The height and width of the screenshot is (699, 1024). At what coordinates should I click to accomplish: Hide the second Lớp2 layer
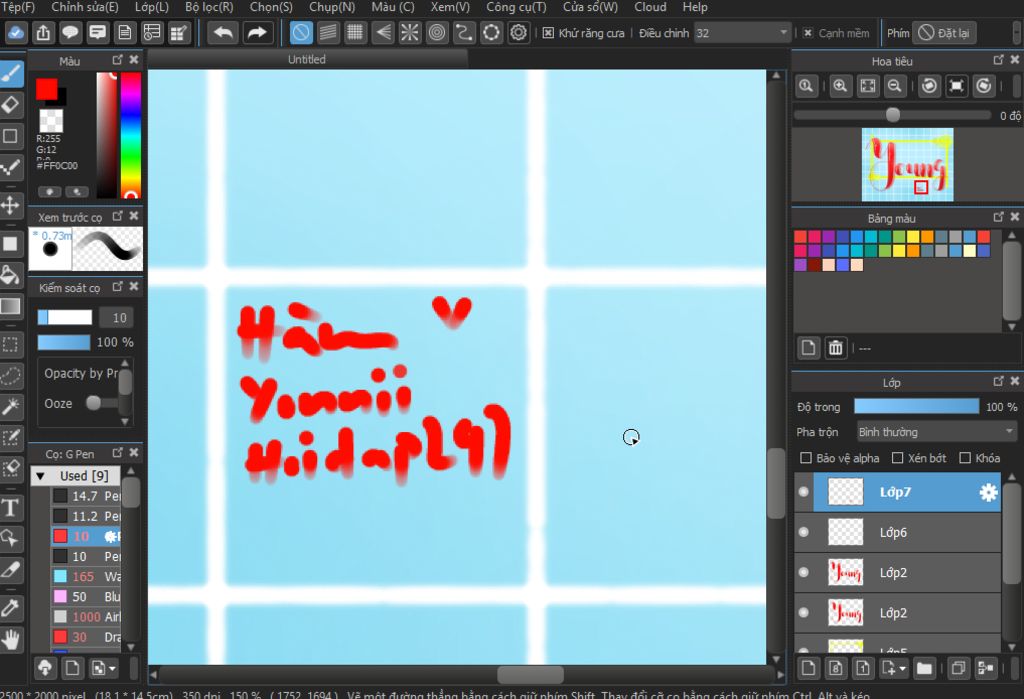point(804,613)
